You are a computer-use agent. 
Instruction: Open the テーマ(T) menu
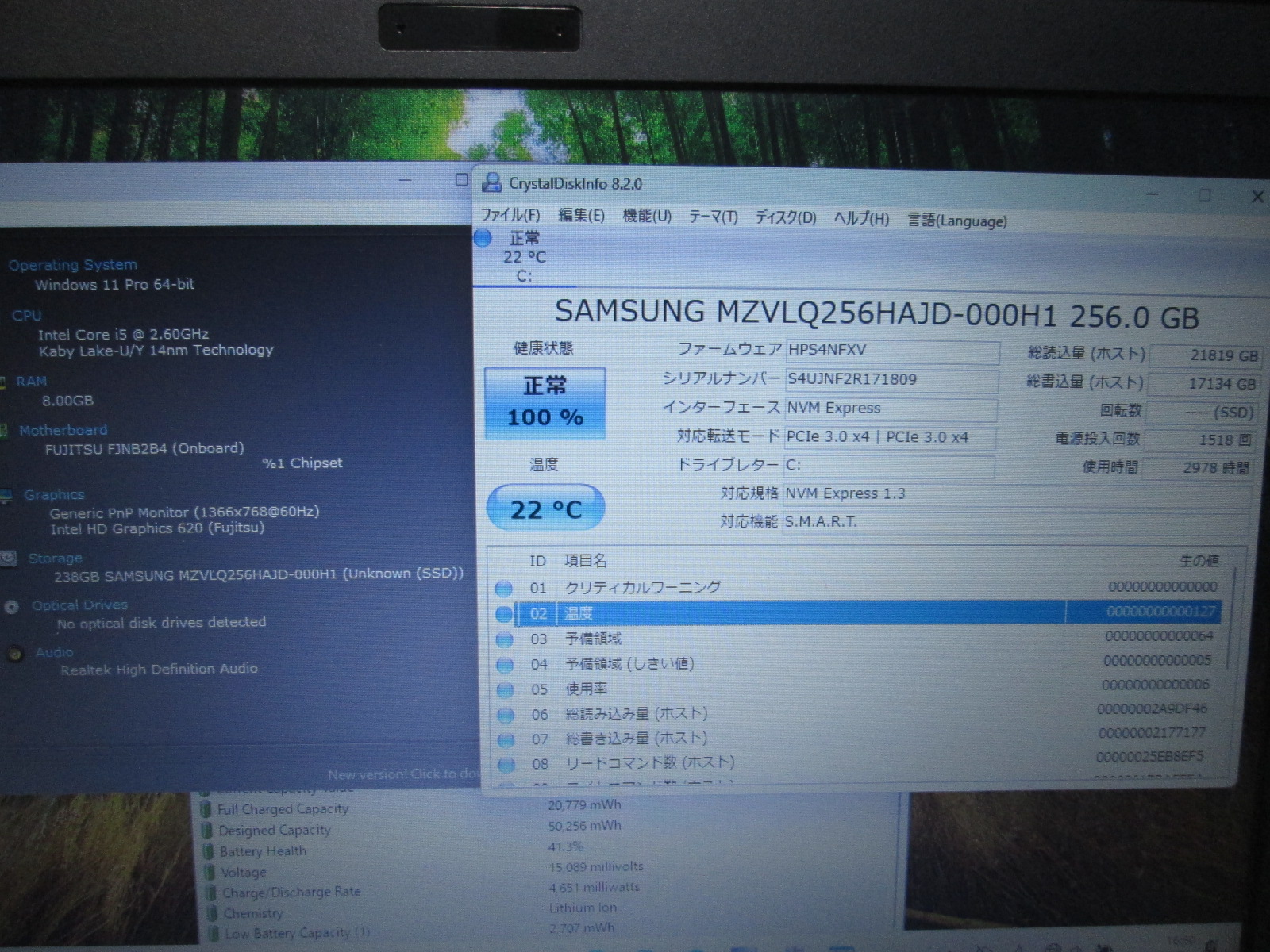(712, 217)
